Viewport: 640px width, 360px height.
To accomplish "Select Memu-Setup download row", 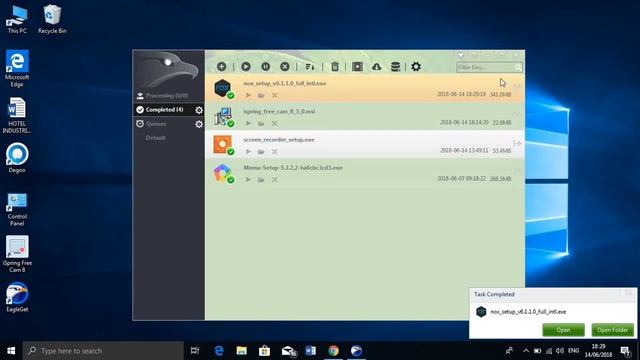I will click(x=364, y=173).
